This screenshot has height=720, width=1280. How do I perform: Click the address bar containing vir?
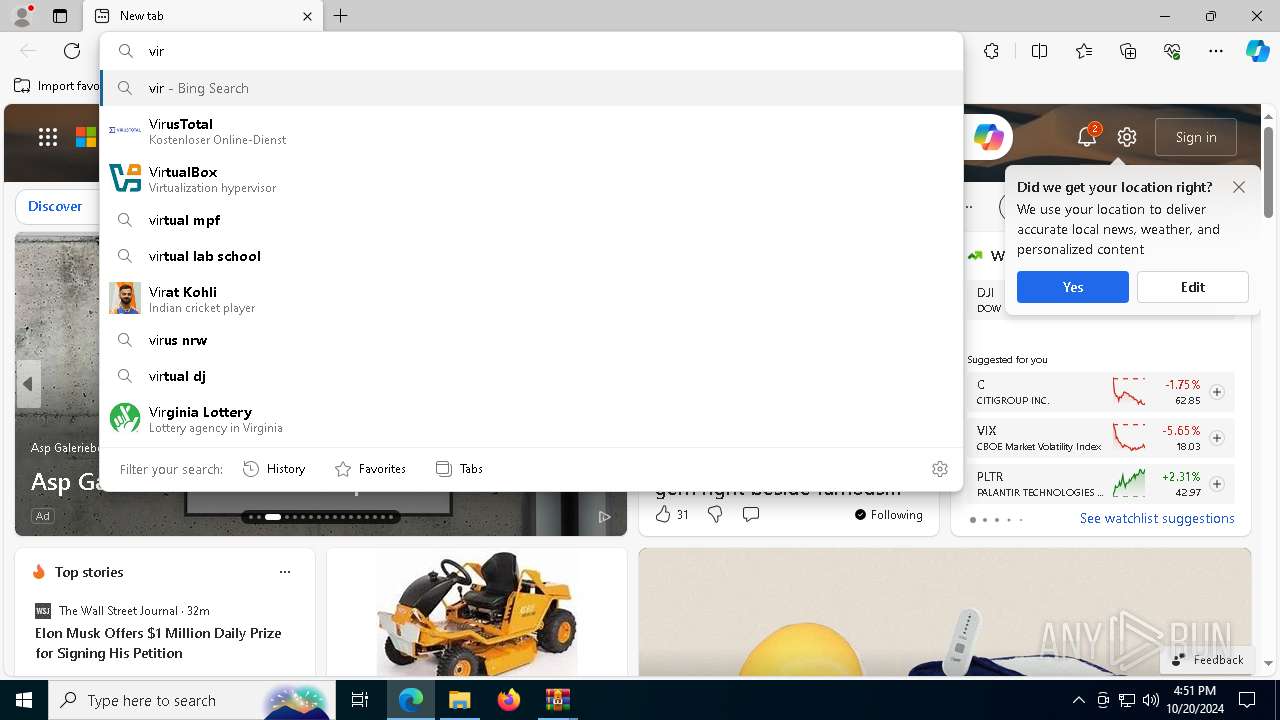click(x=531, y=51)
